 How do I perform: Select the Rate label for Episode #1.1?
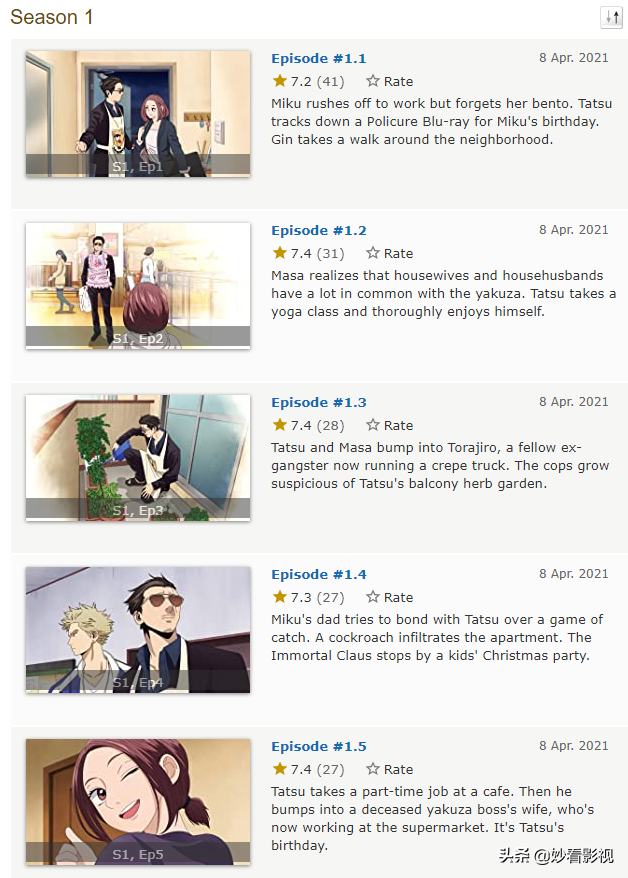399,82
